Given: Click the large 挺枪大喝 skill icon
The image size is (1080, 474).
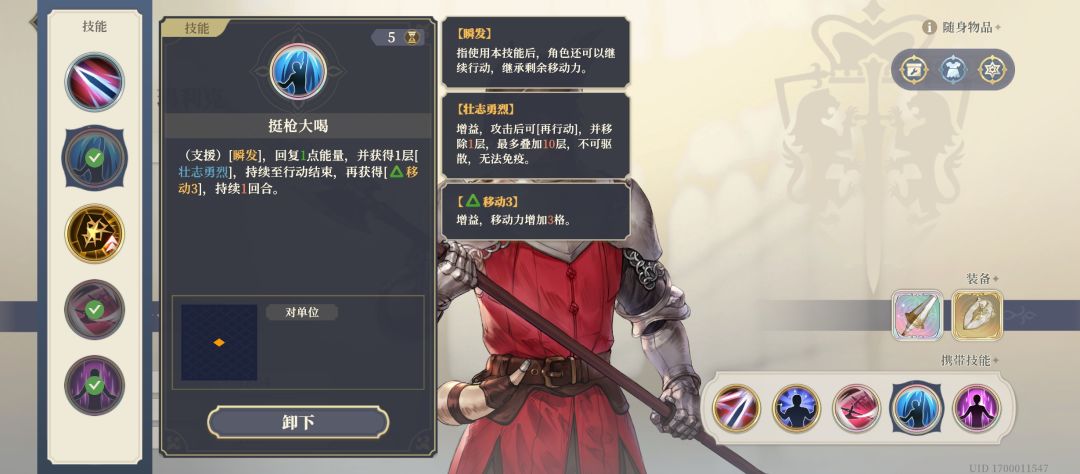Looking at the screenshot, I should pos(298,71).
